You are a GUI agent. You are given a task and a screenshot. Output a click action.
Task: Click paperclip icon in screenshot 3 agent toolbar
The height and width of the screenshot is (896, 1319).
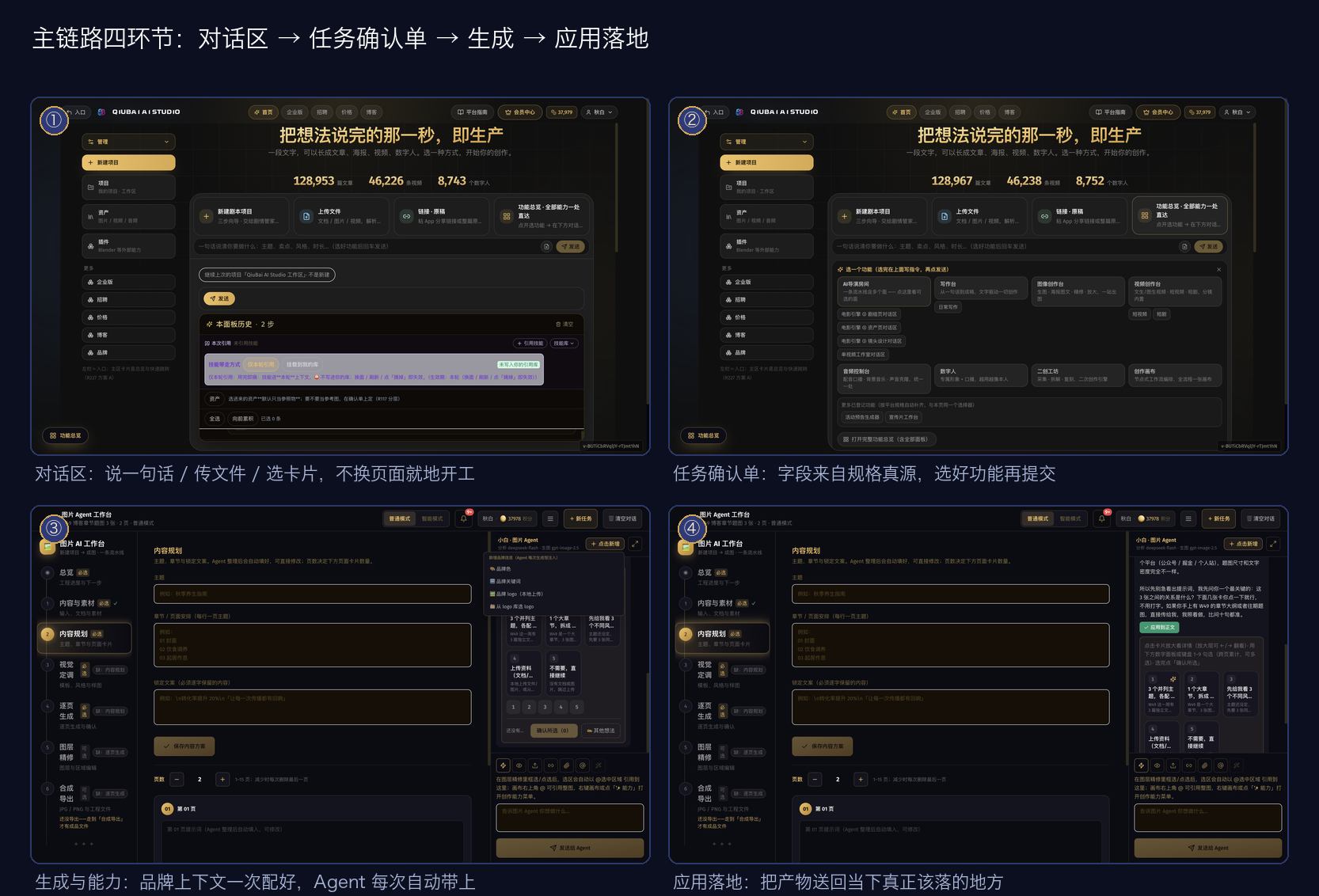(567, 765)
